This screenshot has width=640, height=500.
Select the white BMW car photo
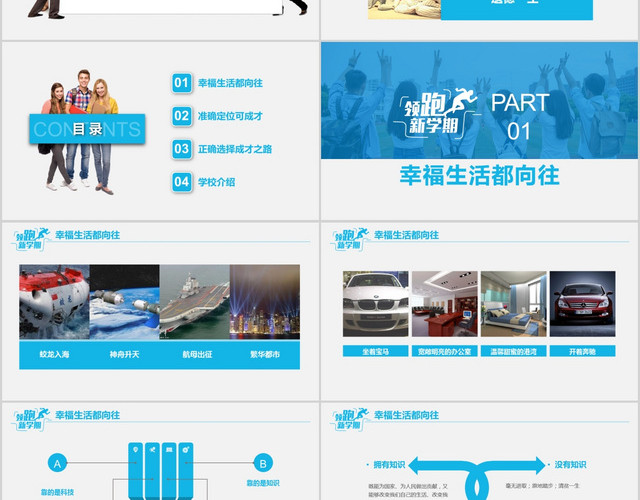pos(376,304)
